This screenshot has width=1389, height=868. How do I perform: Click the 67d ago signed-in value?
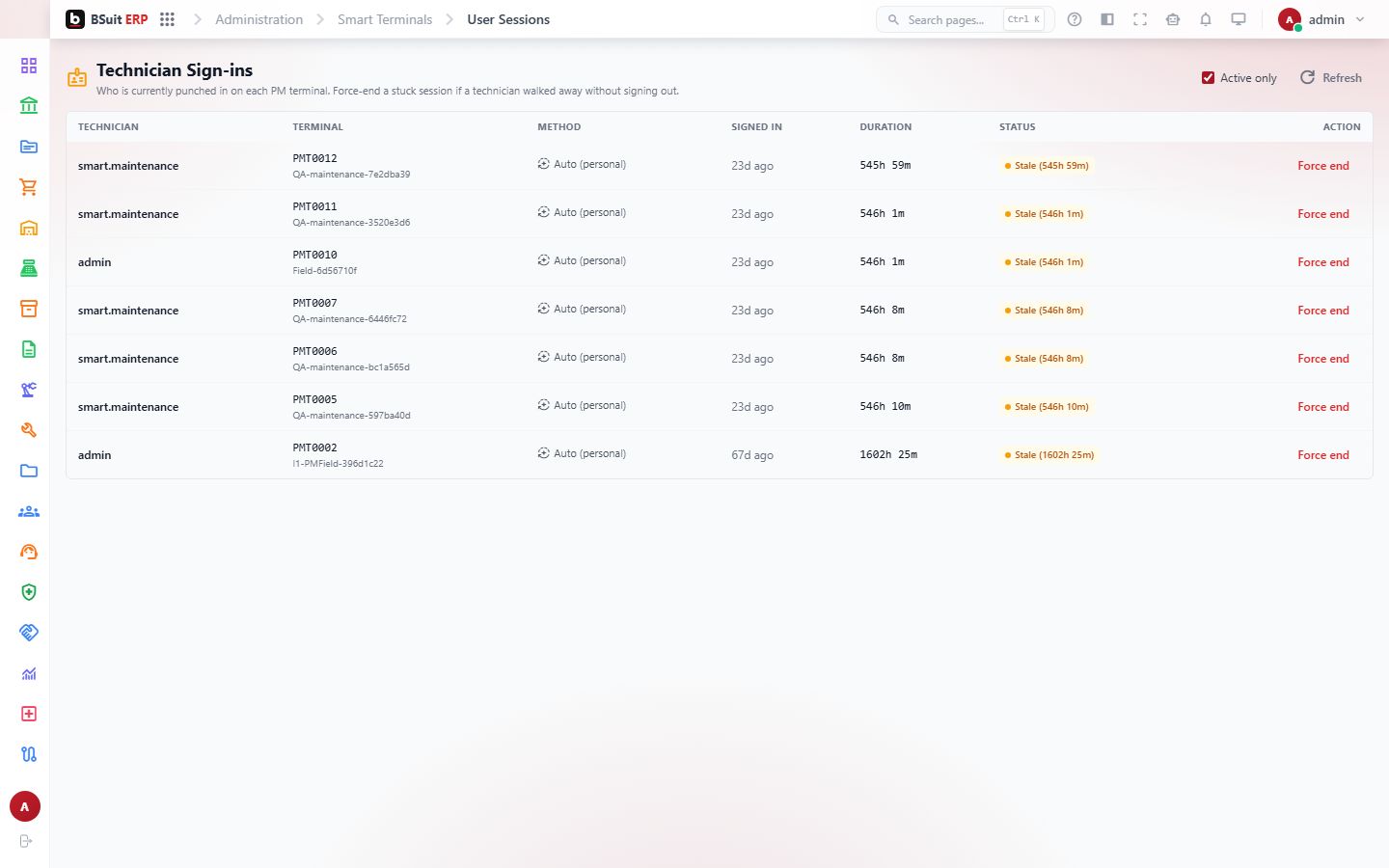pyautogui.click(x=752, y=455)
